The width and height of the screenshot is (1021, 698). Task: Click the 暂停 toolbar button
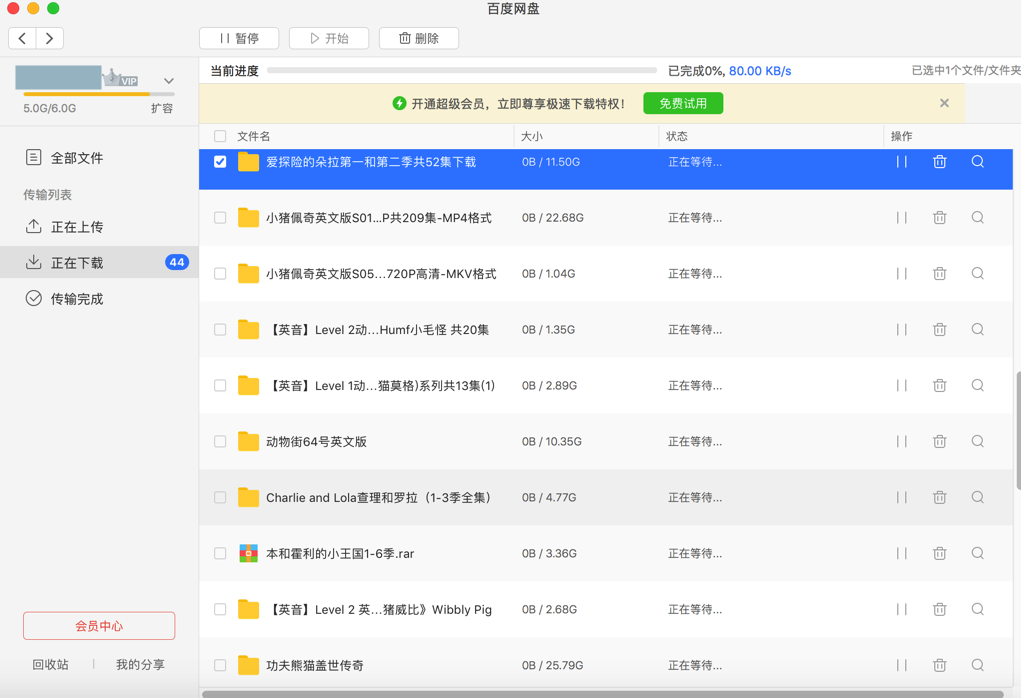(x=239, y=38)
